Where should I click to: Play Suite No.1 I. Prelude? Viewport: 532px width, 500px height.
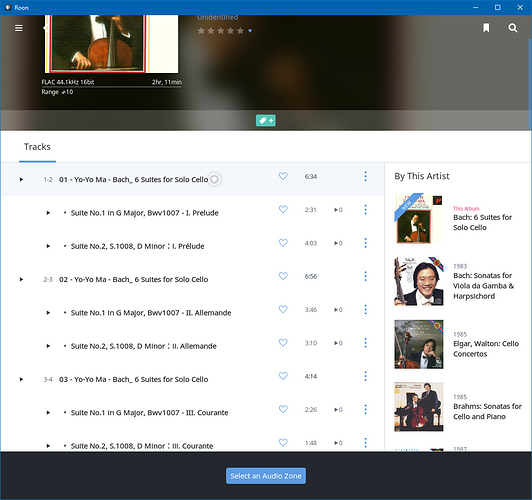point(48,213)
